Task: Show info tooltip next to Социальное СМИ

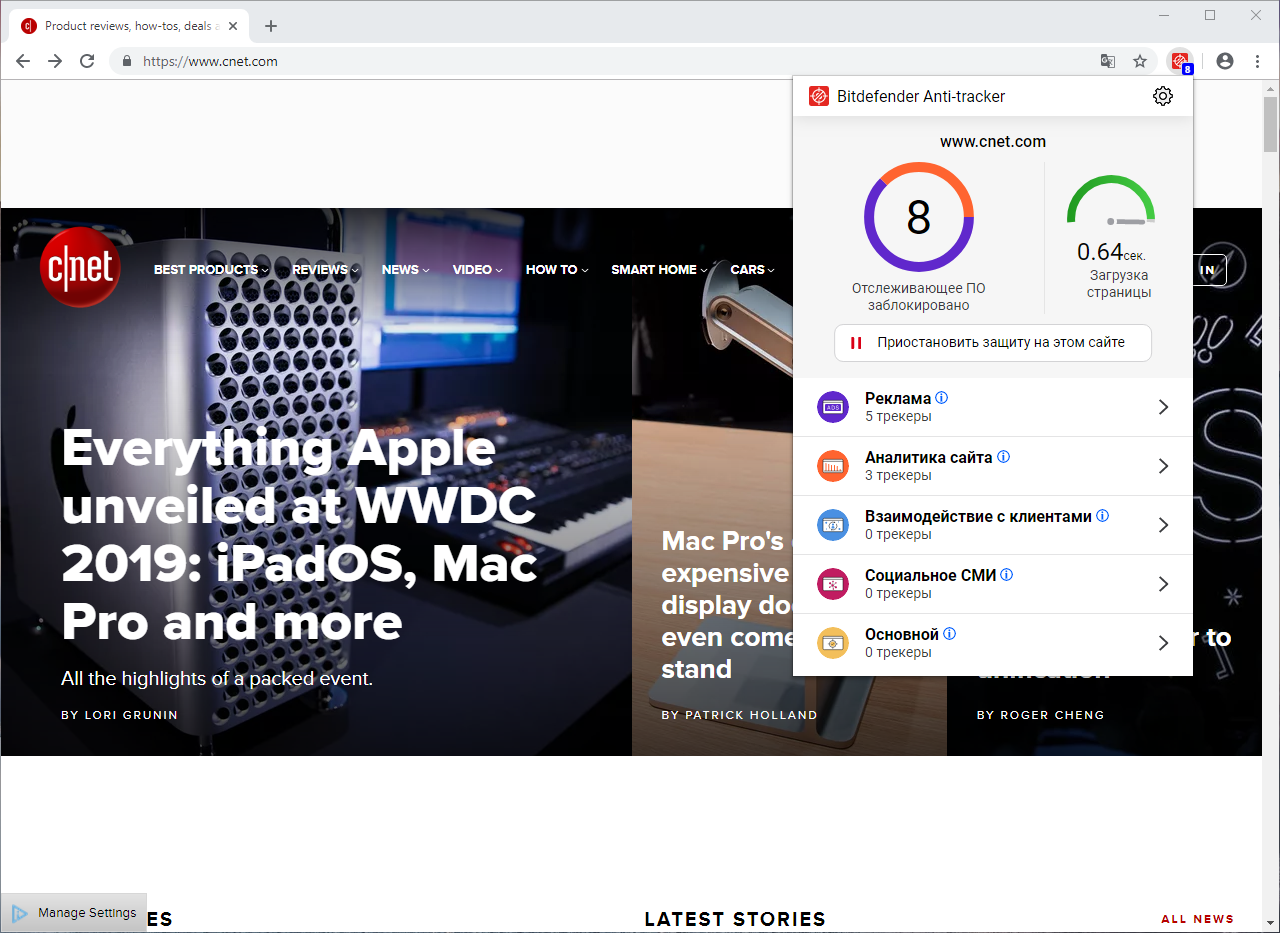Action: coord(1006,575)
